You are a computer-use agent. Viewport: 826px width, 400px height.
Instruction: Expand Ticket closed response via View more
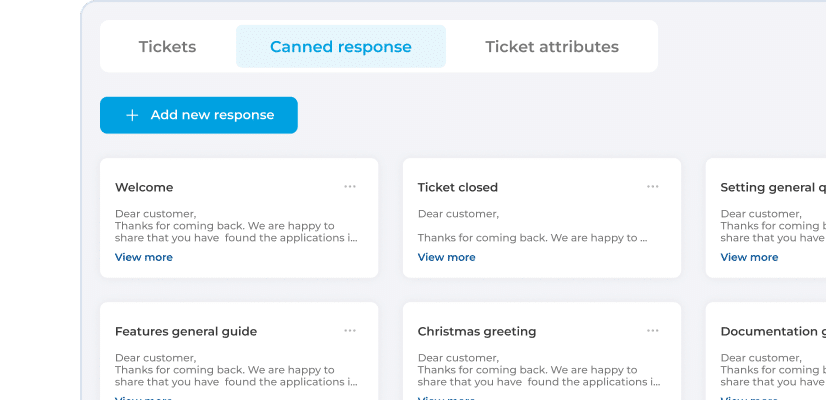pos(446,257)
